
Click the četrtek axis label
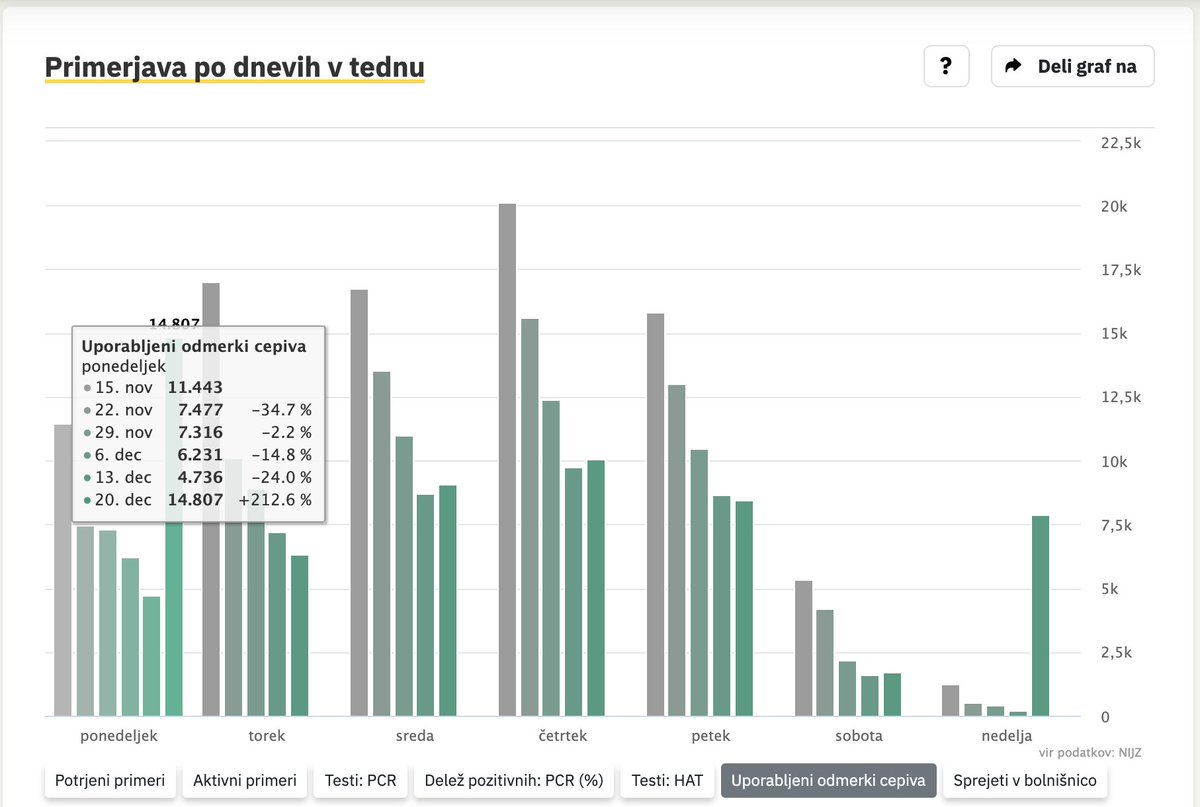click(563, 736)
